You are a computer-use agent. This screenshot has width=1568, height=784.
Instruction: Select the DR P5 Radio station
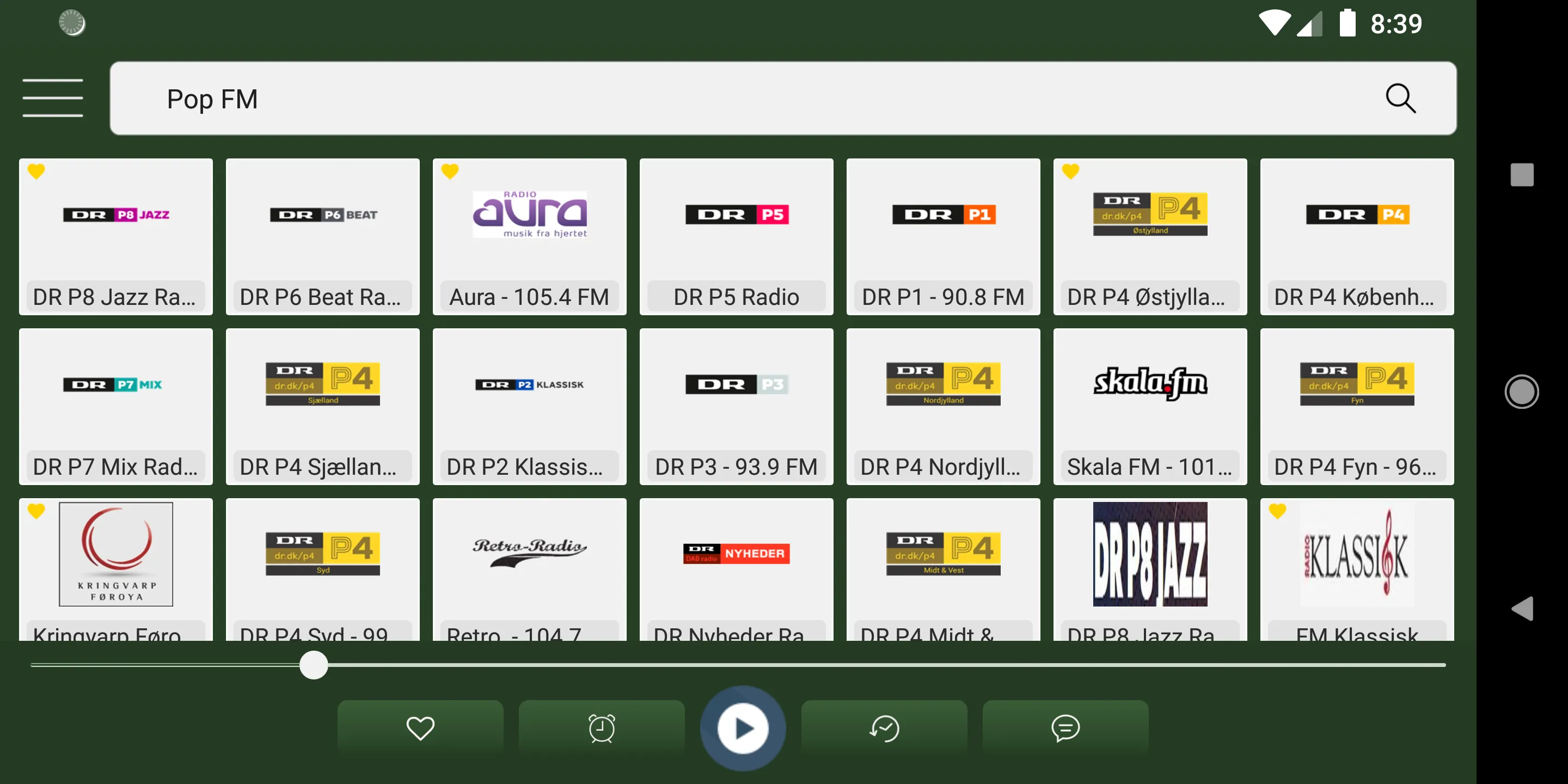pos(737,237)
